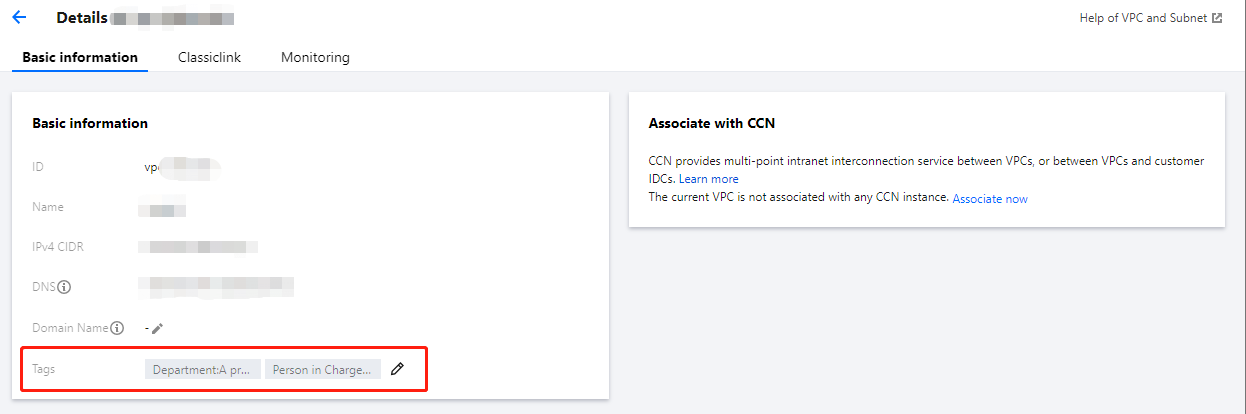Click the blurred VPC ID value
1246x414 pixels.
pyautogui.click(x=181, y=167)
